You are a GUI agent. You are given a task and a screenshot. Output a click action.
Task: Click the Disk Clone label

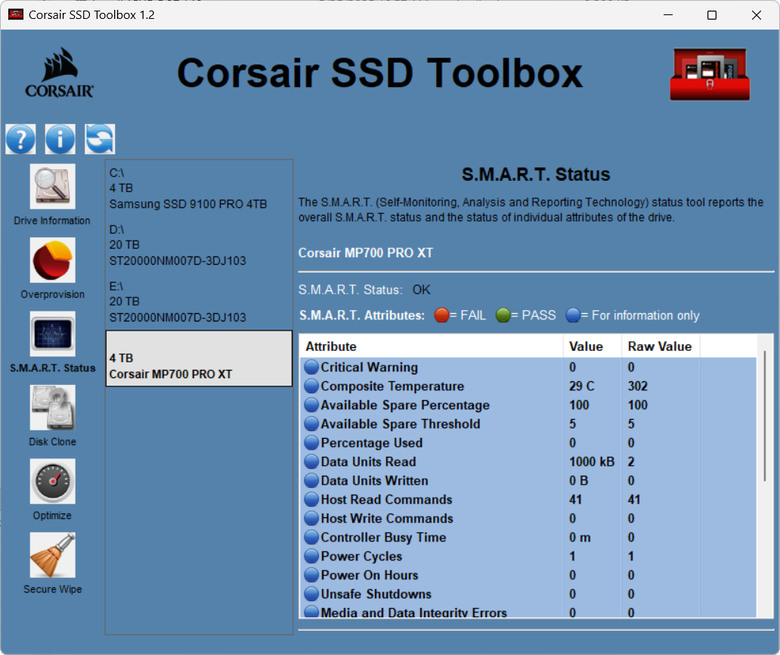[52, 442]
